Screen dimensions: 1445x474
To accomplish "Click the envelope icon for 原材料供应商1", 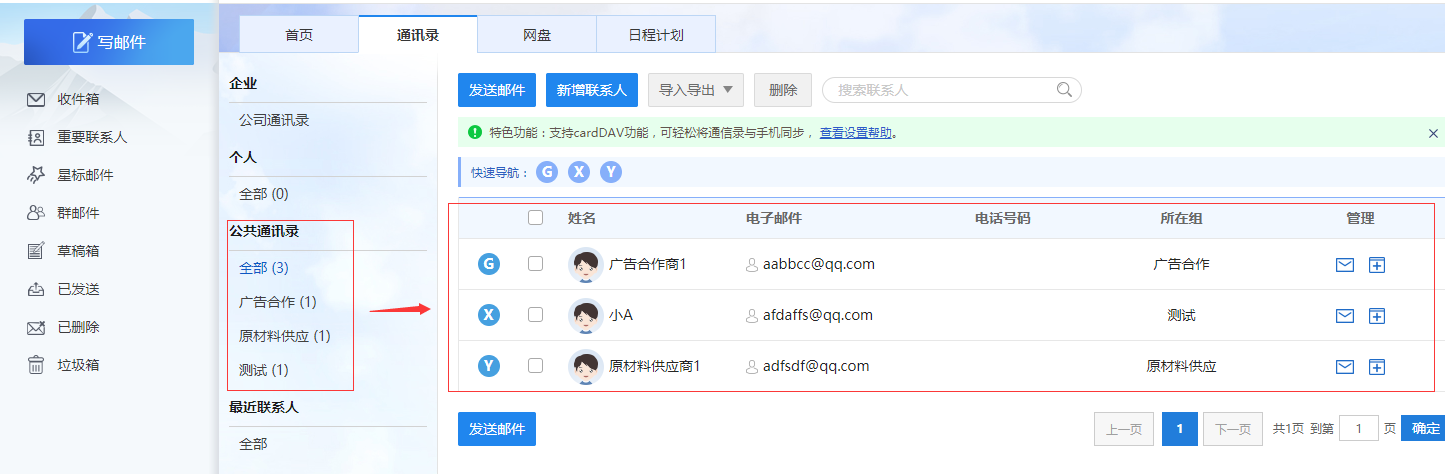I will click(1345, 367).
